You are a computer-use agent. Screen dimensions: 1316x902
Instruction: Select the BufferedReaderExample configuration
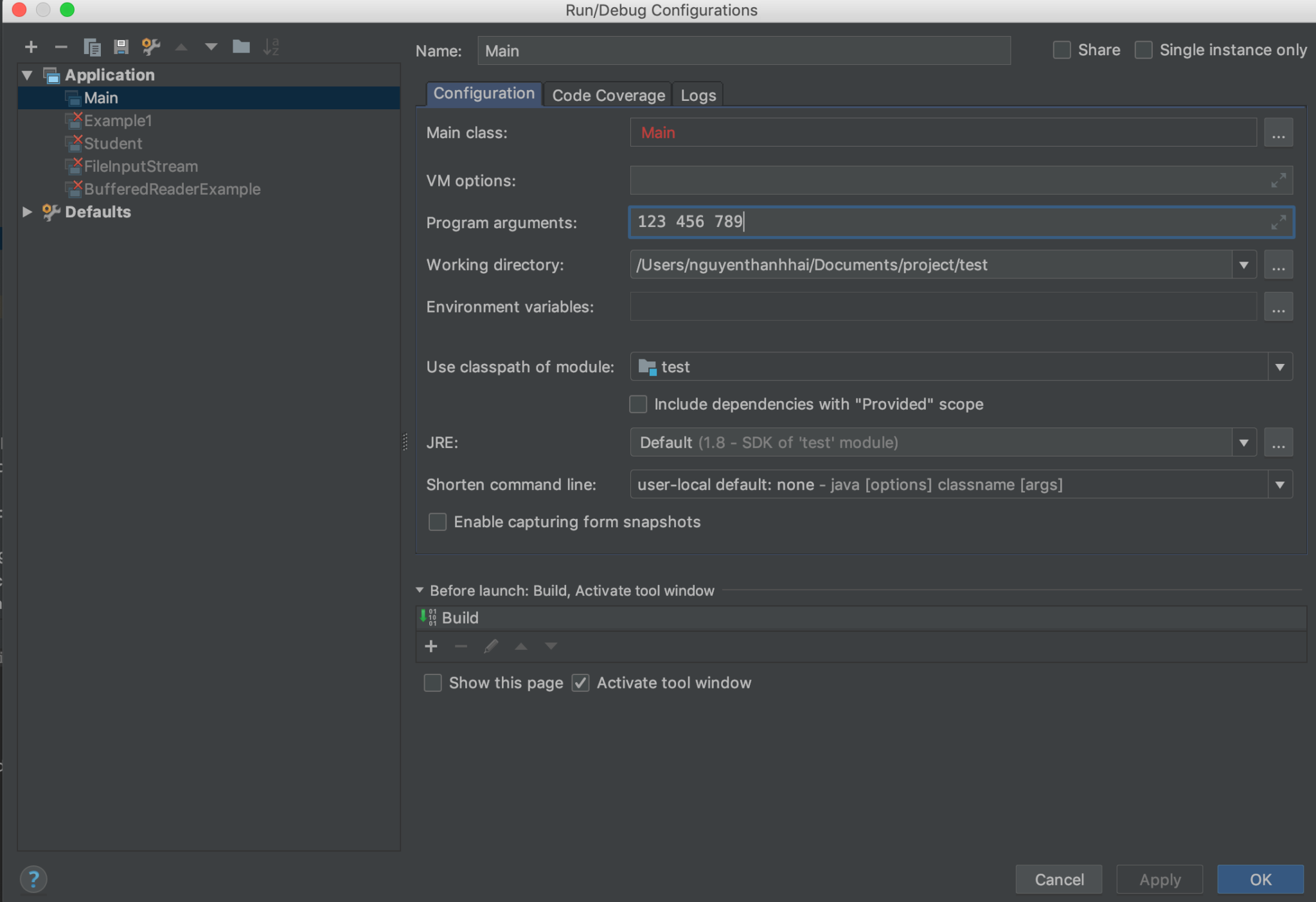[172, 189]
